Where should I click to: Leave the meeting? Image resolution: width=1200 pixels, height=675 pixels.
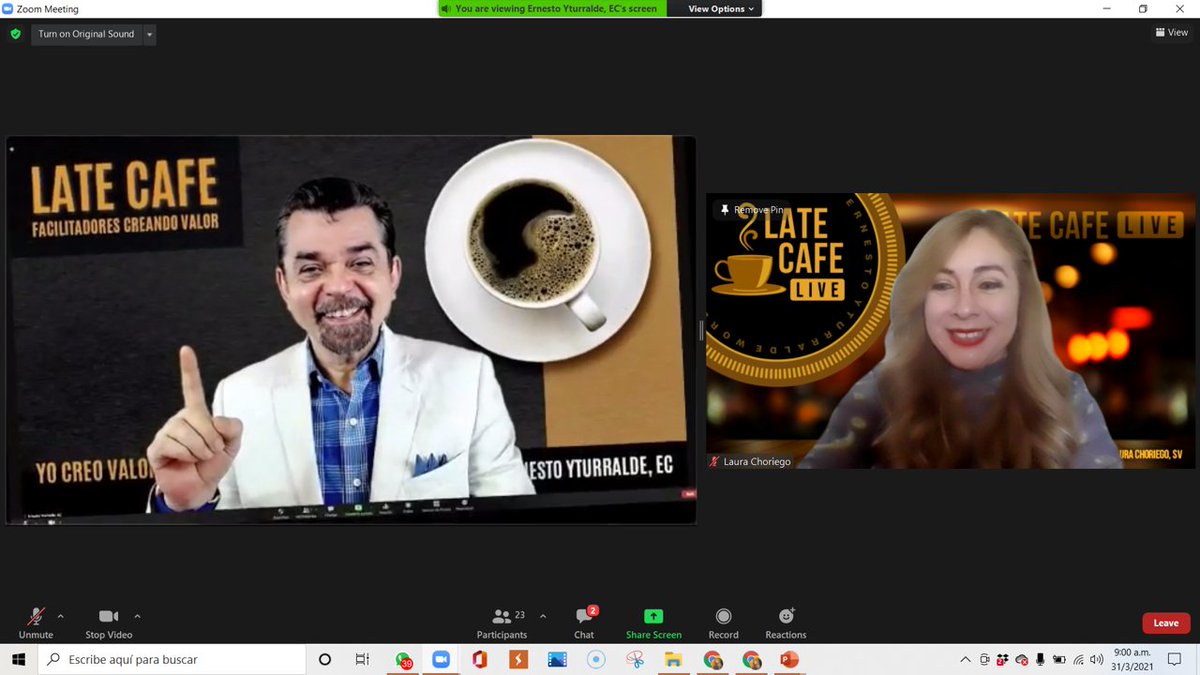(x=1166, y=623)
